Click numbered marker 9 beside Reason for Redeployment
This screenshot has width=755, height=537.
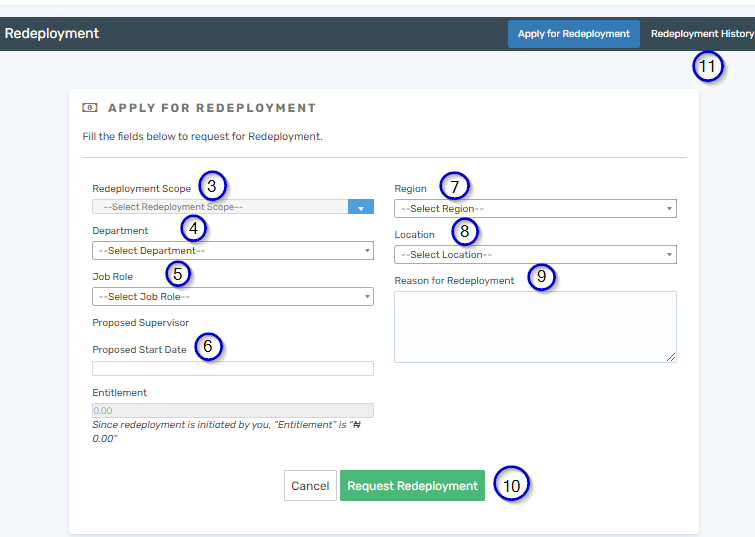pyautogui.click(x=541, y=278)
